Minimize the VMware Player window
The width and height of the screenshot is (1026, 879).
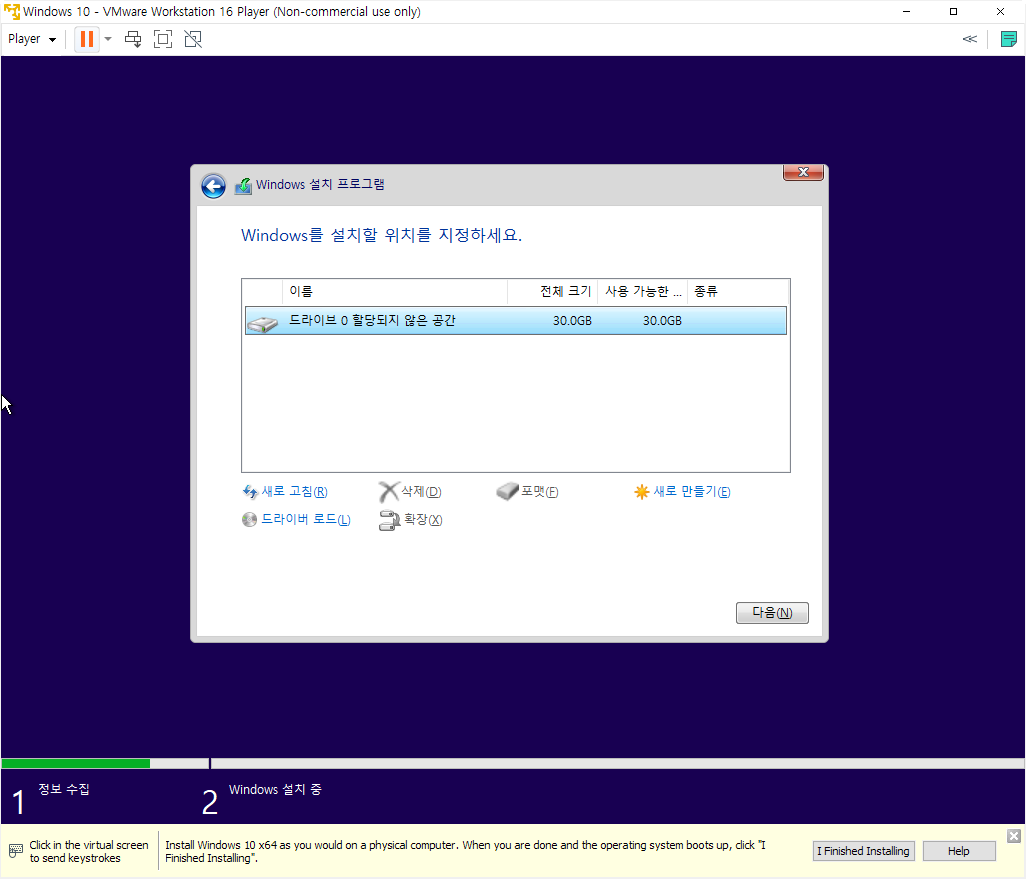[x=906, y=12]
